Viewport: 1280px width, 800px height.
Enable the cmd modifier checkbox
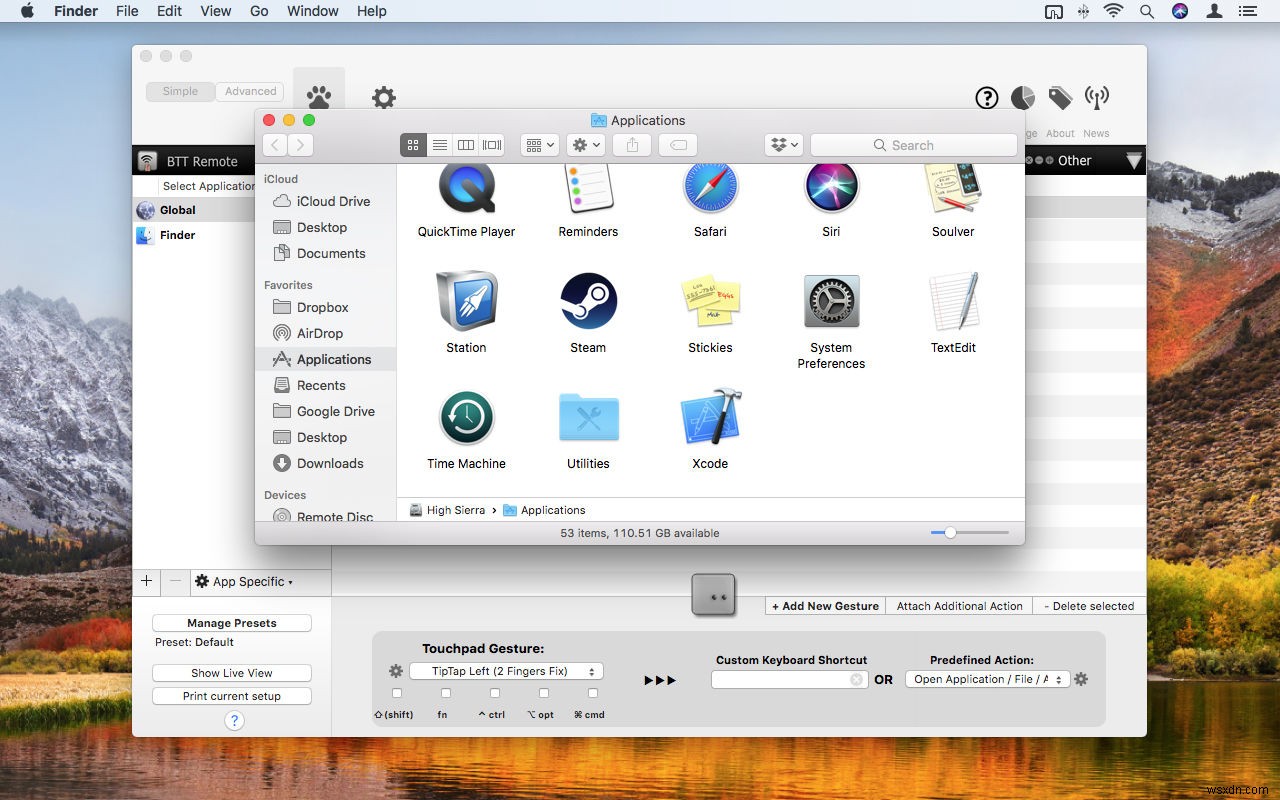592,693
